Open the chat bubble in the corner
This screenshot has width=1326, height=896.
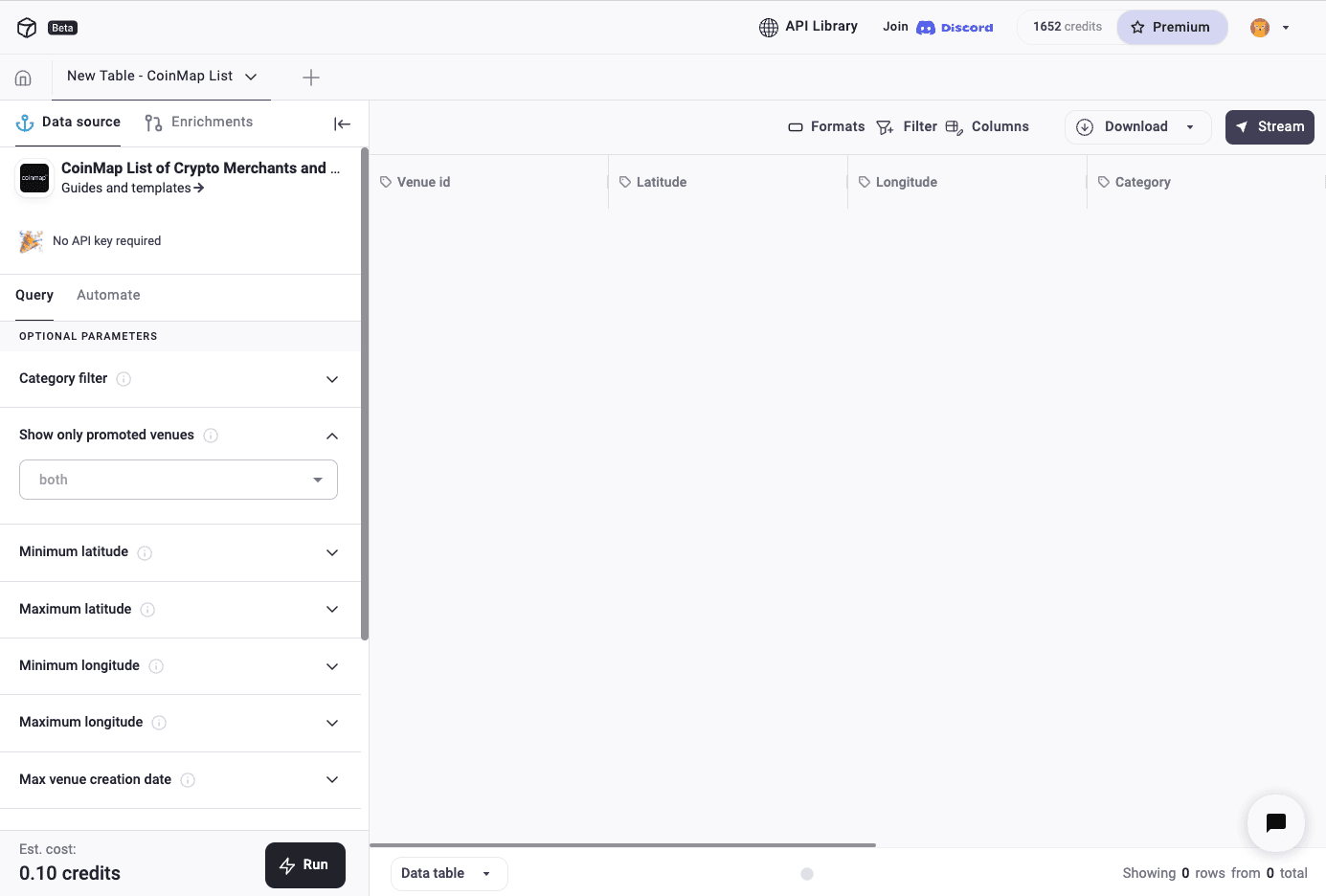(1275, 823)
